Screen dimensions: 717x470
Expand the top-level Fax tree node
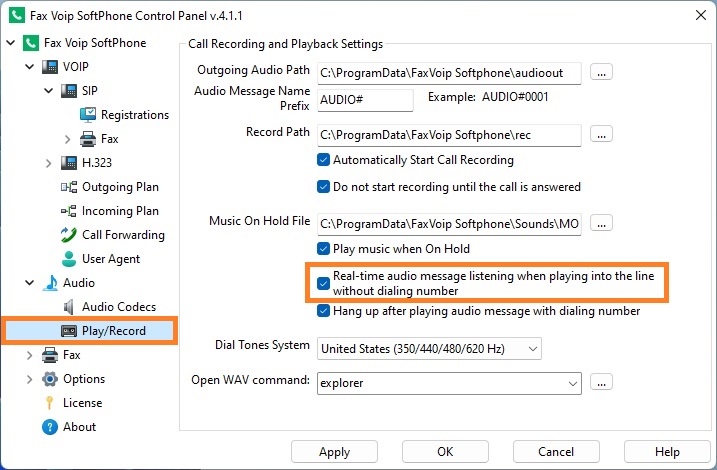click(30, 355)
